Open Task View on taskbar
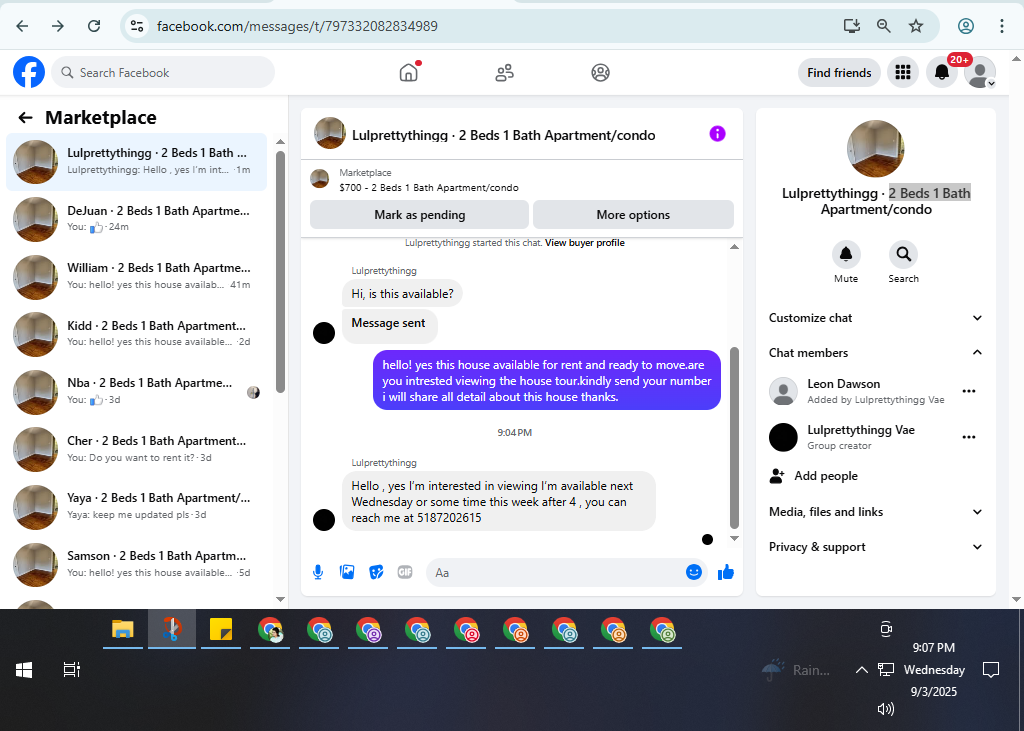 (x=71, y=670)
